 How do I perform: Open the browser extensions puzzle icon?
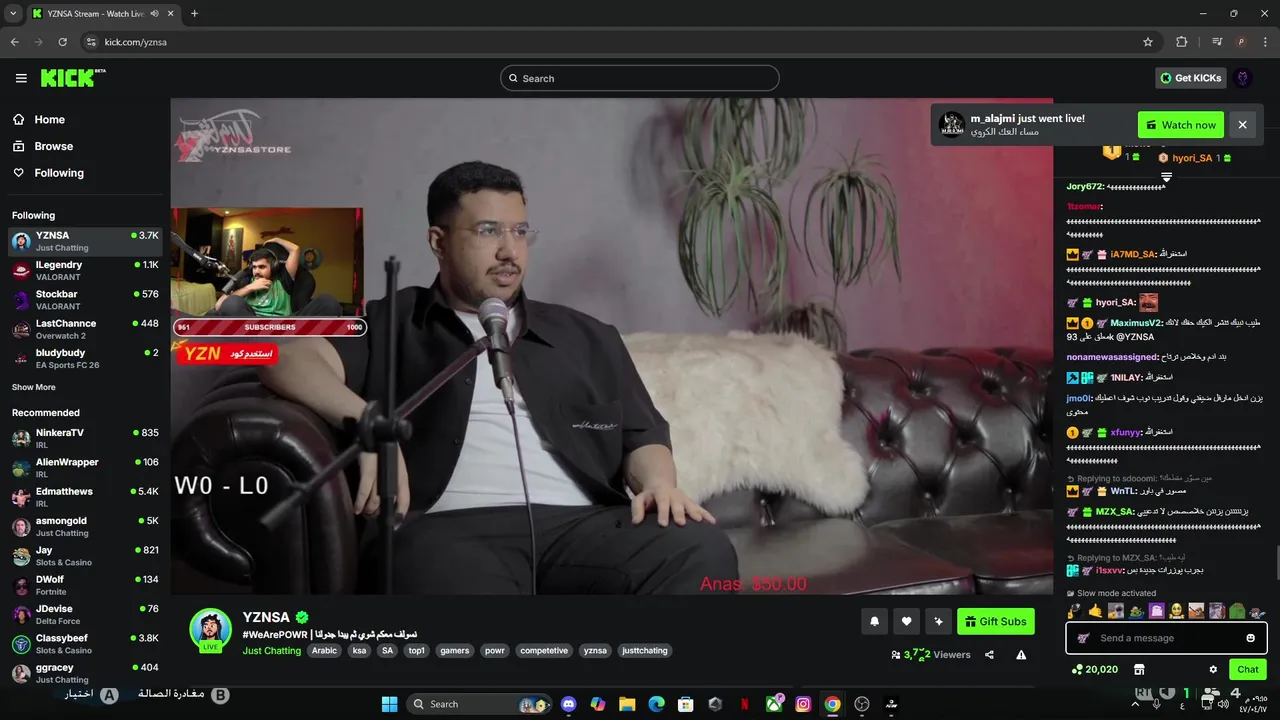coord(1181,42)
